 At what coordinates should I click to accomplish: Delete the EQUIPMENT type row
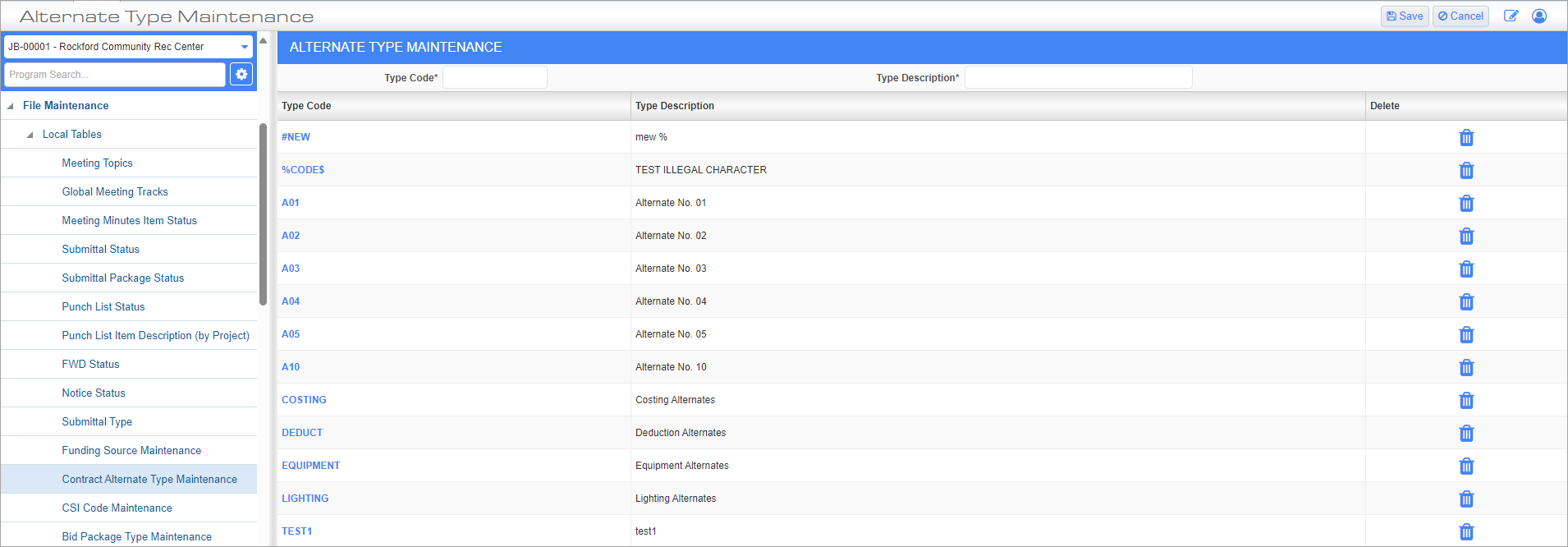(1466, 466)
